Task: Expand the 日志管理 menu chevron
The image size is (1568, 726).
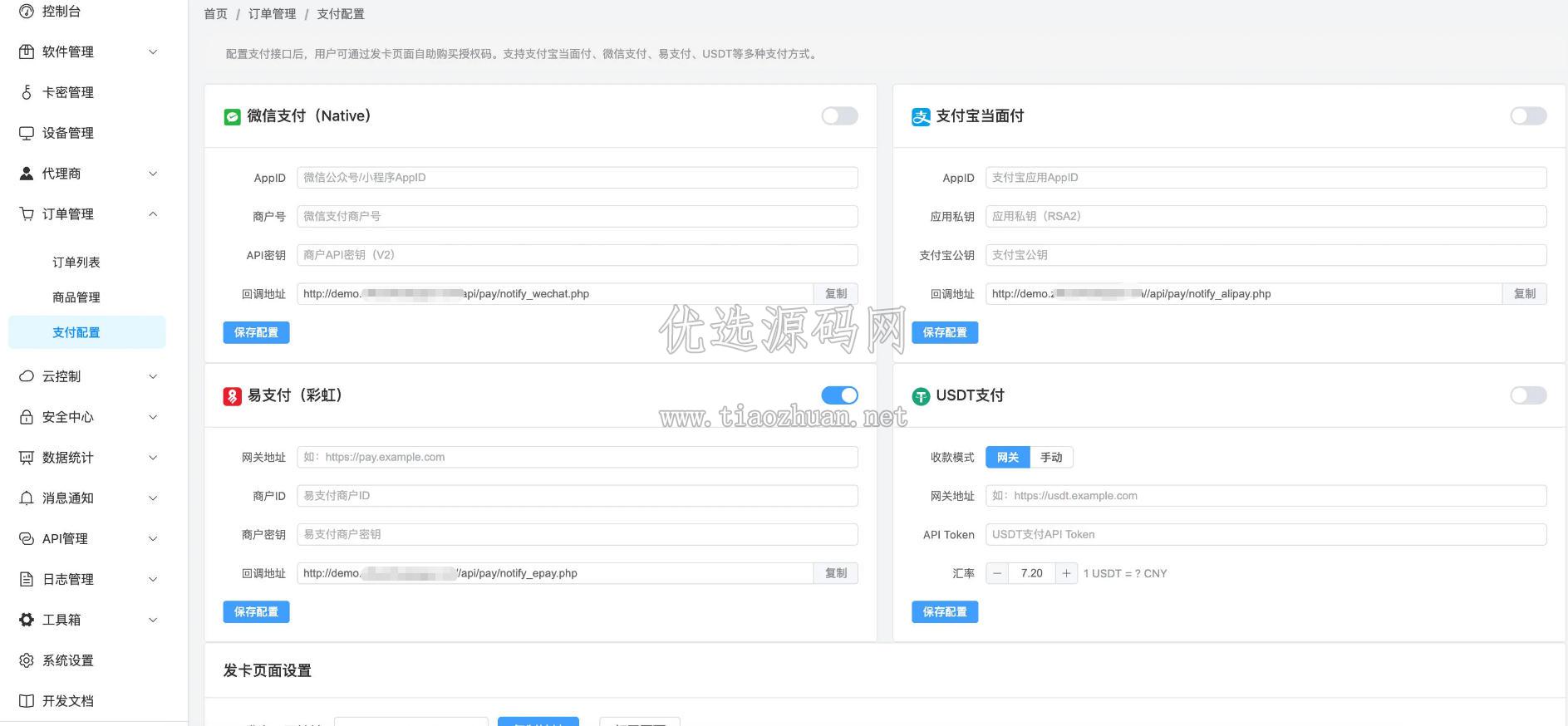Action: (153, 579)
